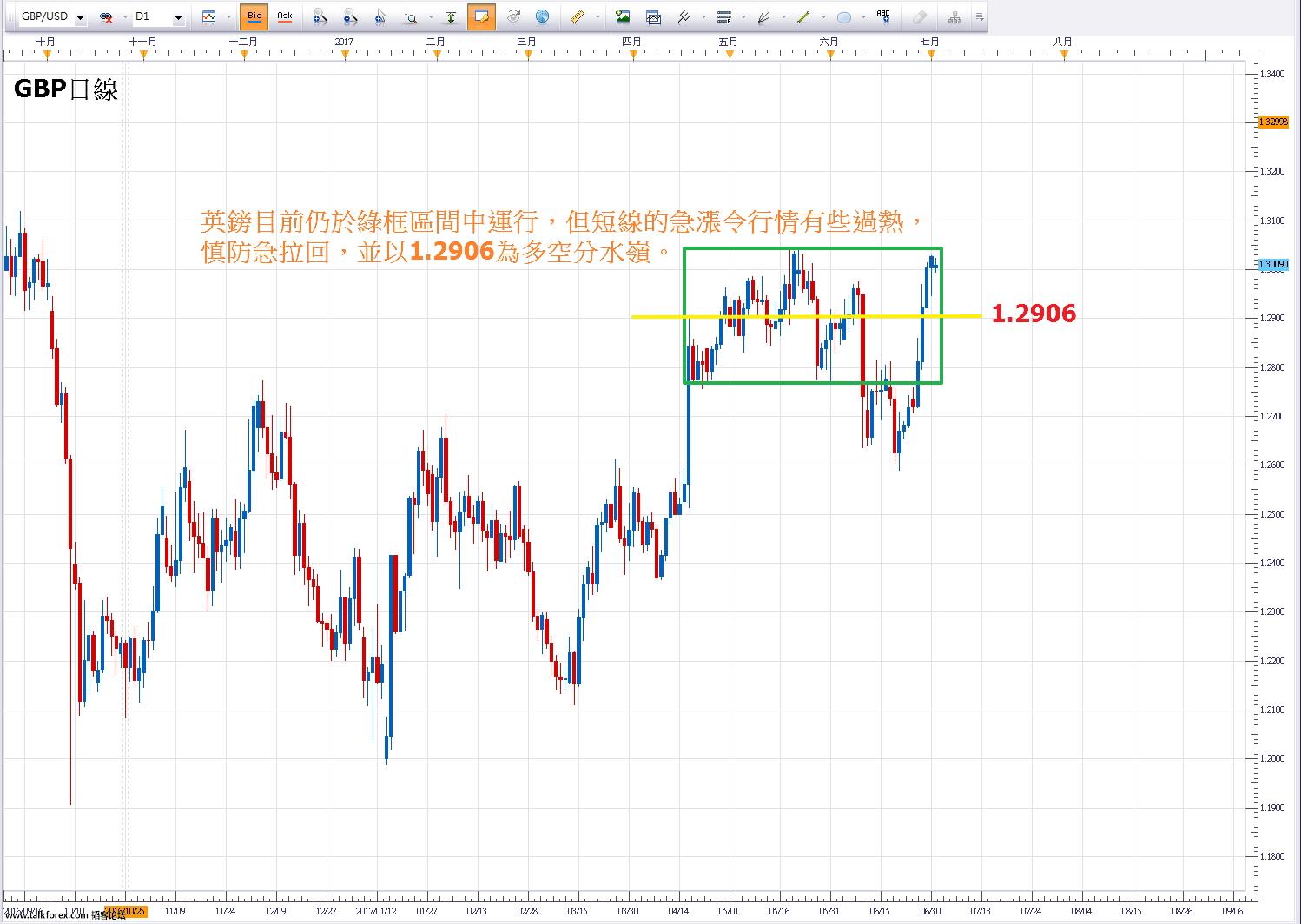Click the 十一月 month marker on the timeline
Viewport: 1301px width, 924px height.
[143, 42]
